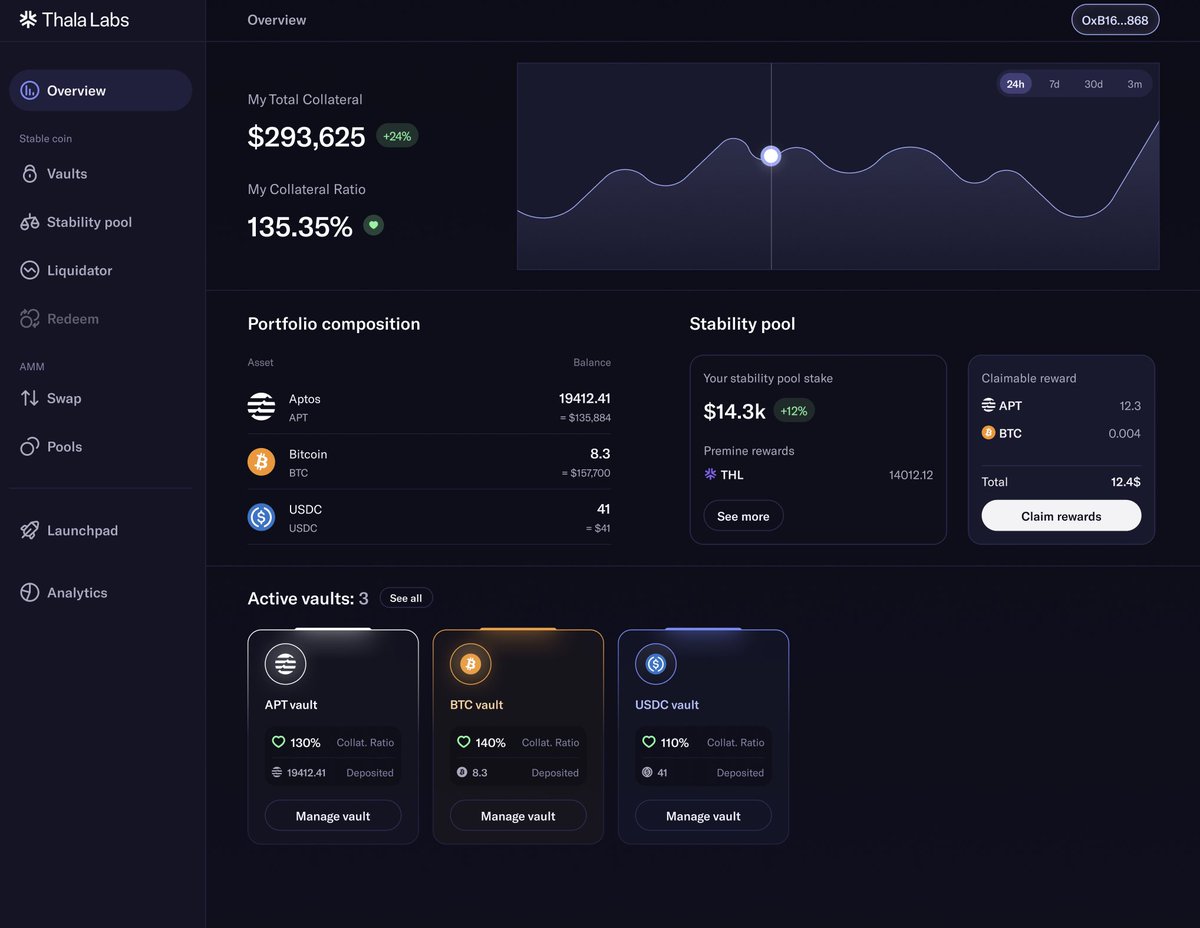Image resolution: width=1200 pixels, height=928 pixels.
Task: Click the APT icon in Claimable reward
Action: tap(989, 405)
